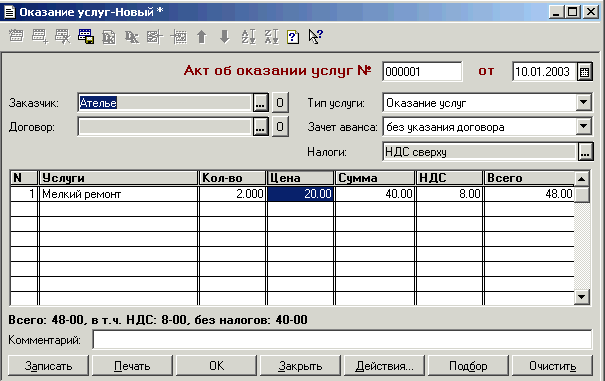Open the Заказчик selection ellipsis button
The image size is (605, 381).
tap(260, 103)
